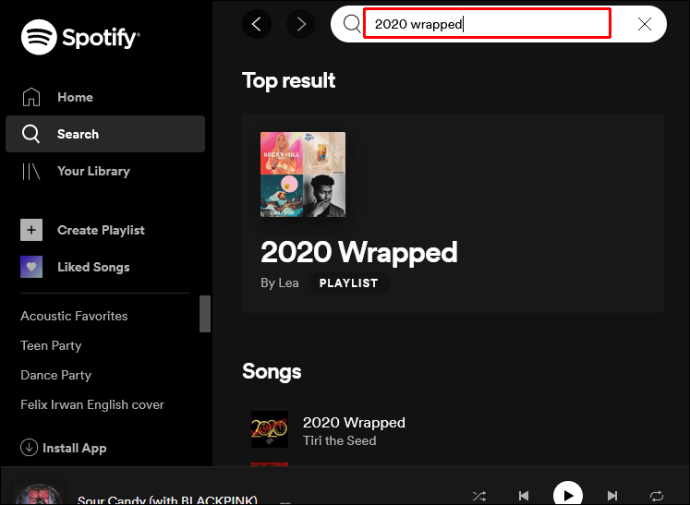Click the Install App download icon

coord(29,447)
